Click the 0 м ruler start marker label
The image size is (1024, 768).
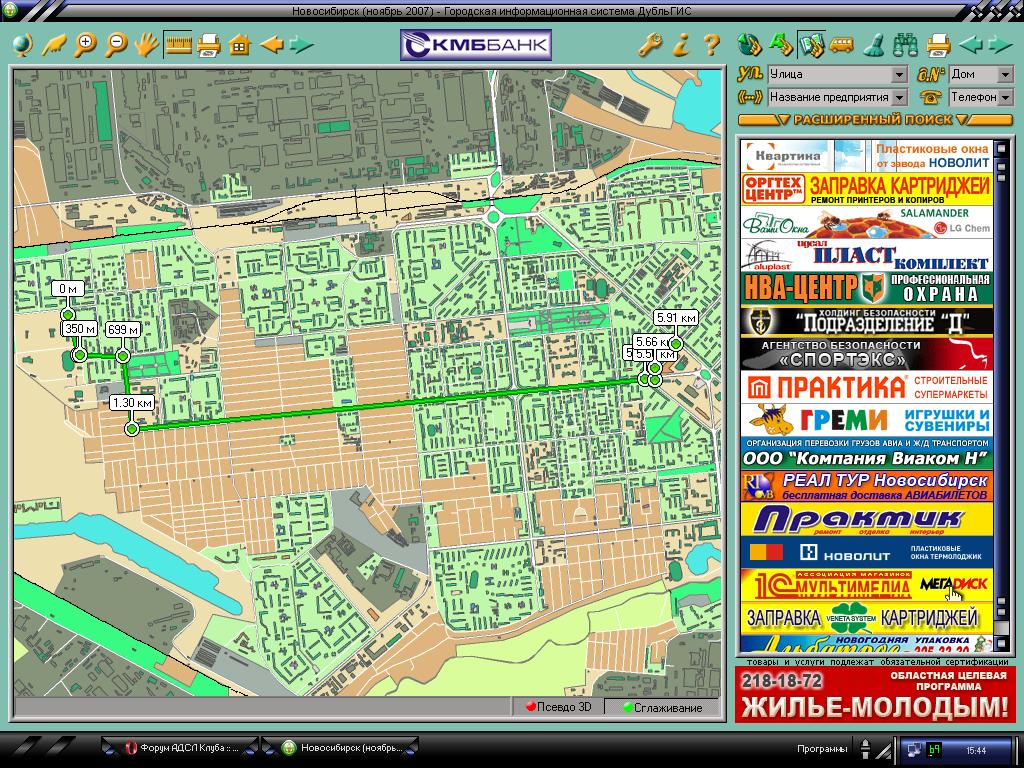[67, 289]
